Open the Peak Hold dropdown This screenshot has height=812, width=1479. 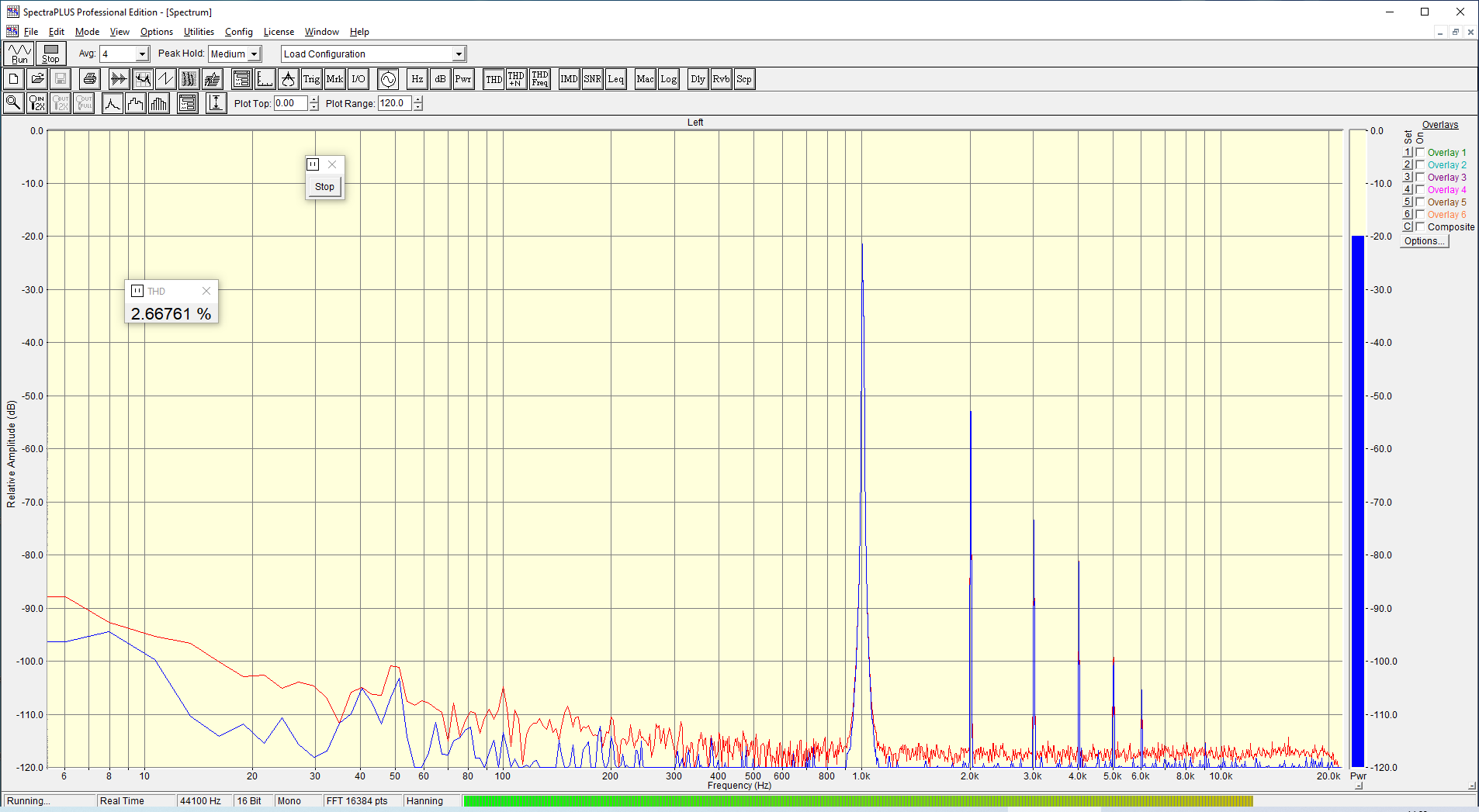coord(254,54)
